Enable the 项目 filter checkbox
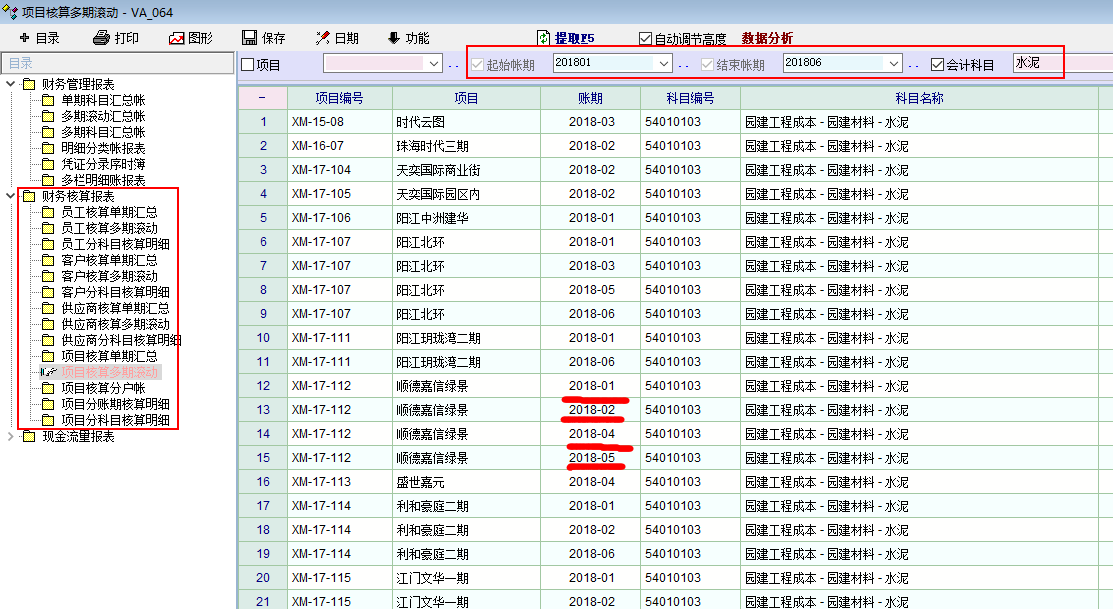Viewport: 1113px width, 609px height. 248,65
